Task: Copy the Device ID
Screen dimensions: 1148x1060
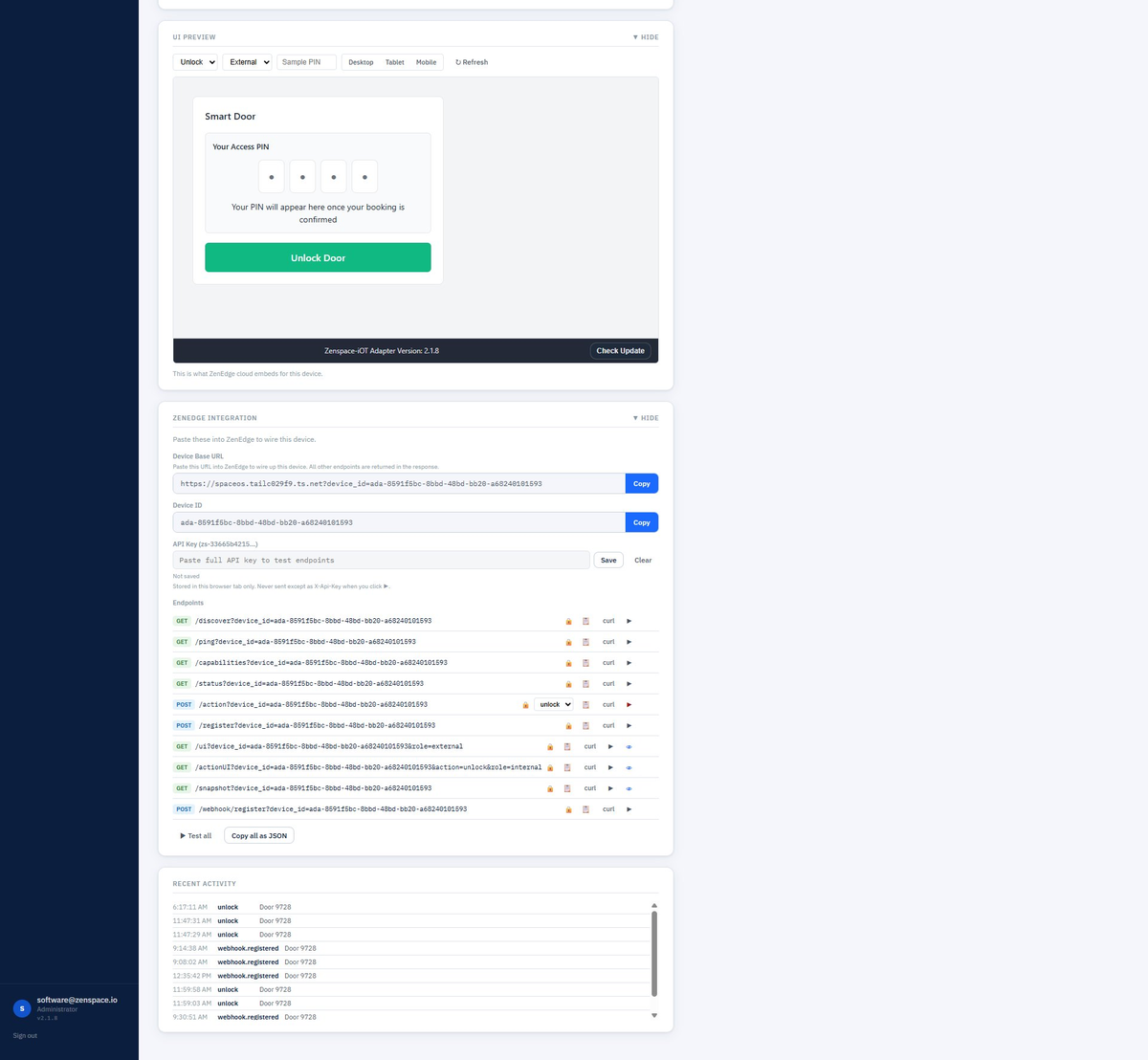Action: [x=642, y=522]
